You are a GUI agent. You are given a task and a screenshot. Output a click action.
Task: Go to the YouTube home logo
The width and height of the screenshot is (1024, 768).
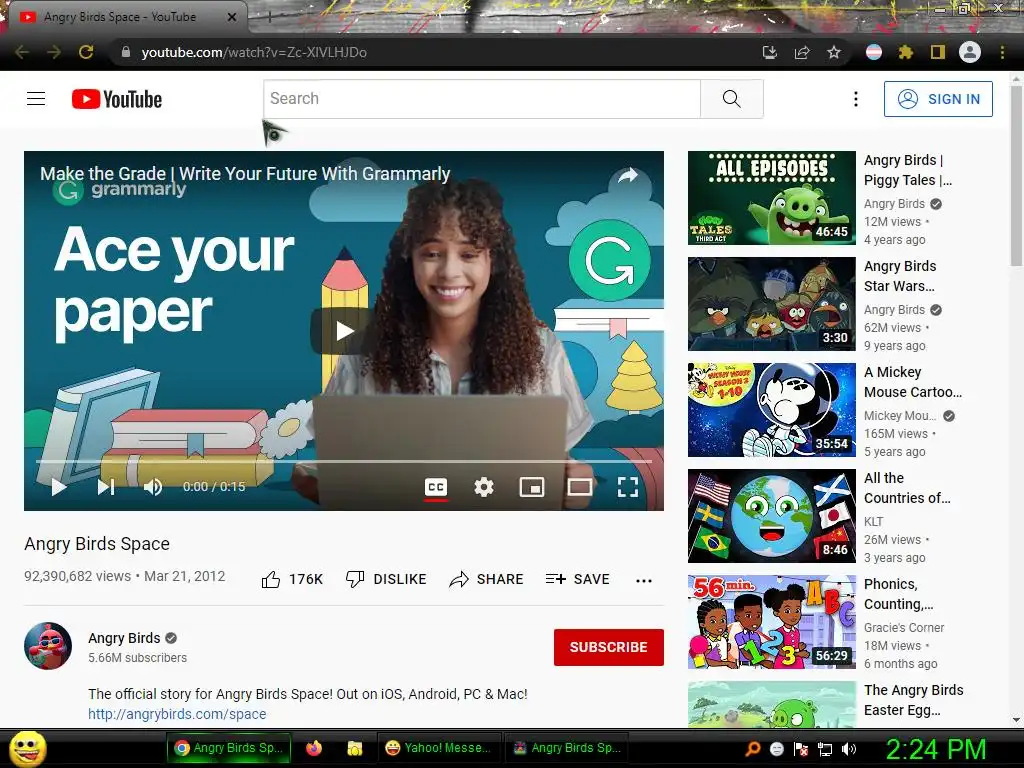click(x=117, y=99)
